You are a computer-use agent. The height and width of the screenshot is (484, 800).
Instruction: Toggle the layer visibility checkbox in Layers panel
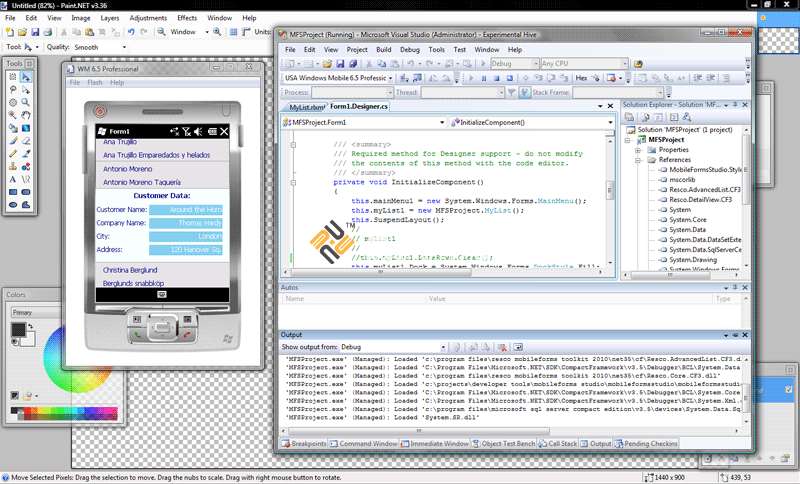[790, 389]
